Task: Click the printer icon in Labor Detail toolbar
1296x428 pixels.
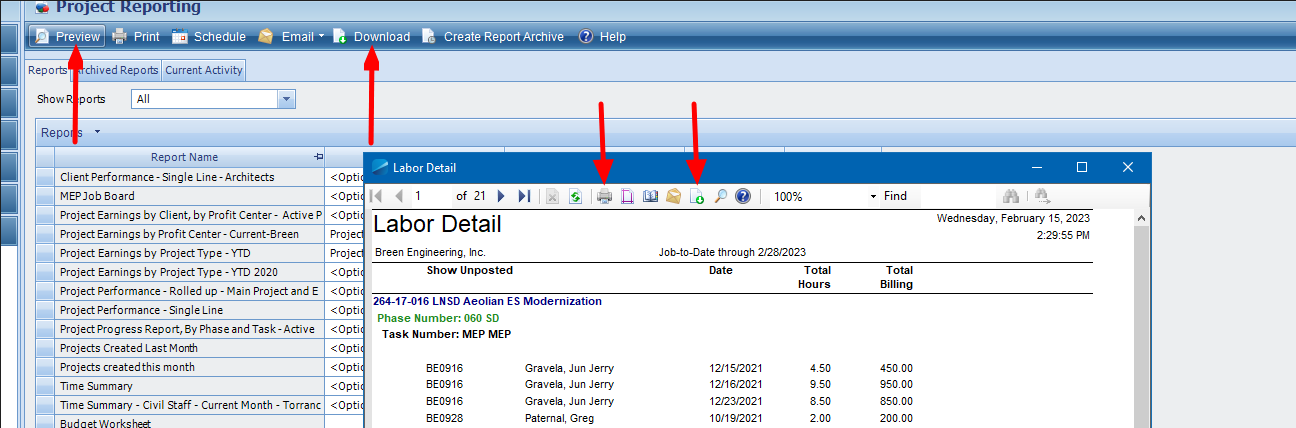Action: [x=605, y=196]
